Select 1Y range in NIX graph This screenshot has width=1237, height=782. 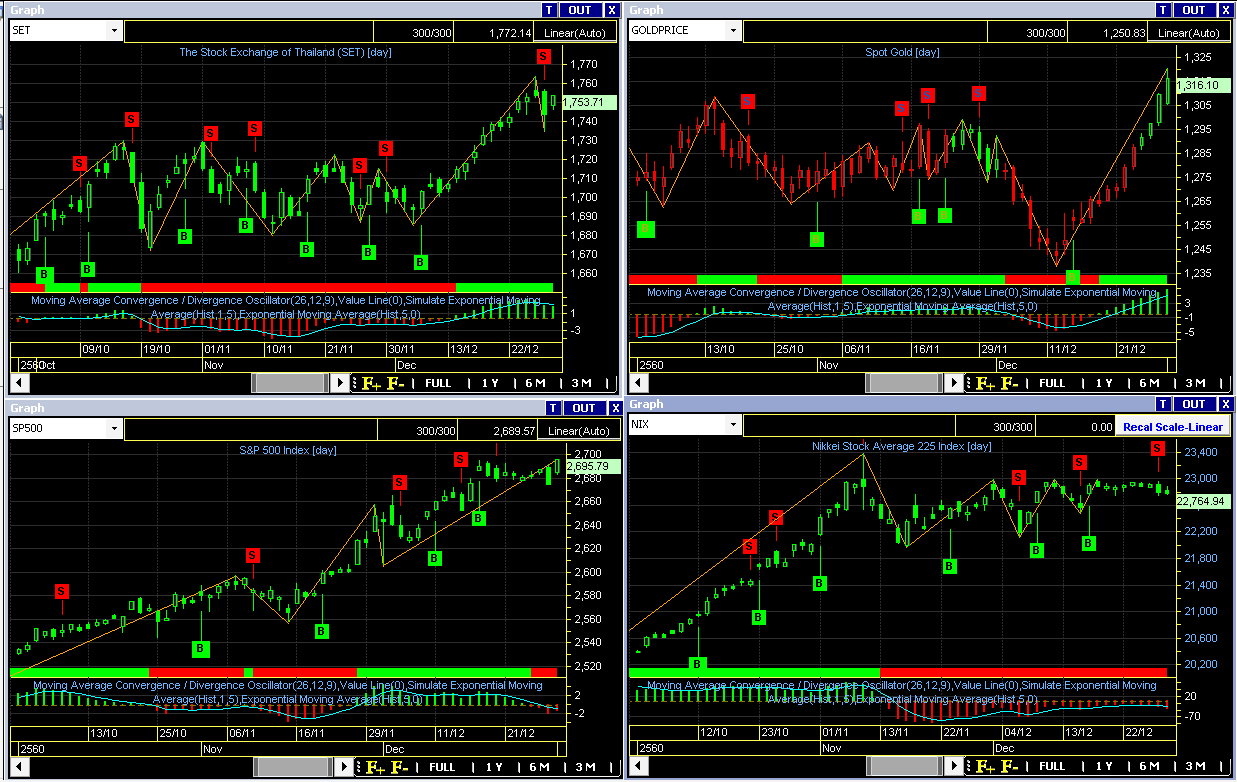pyautogui.click(x=1104, y=766)
